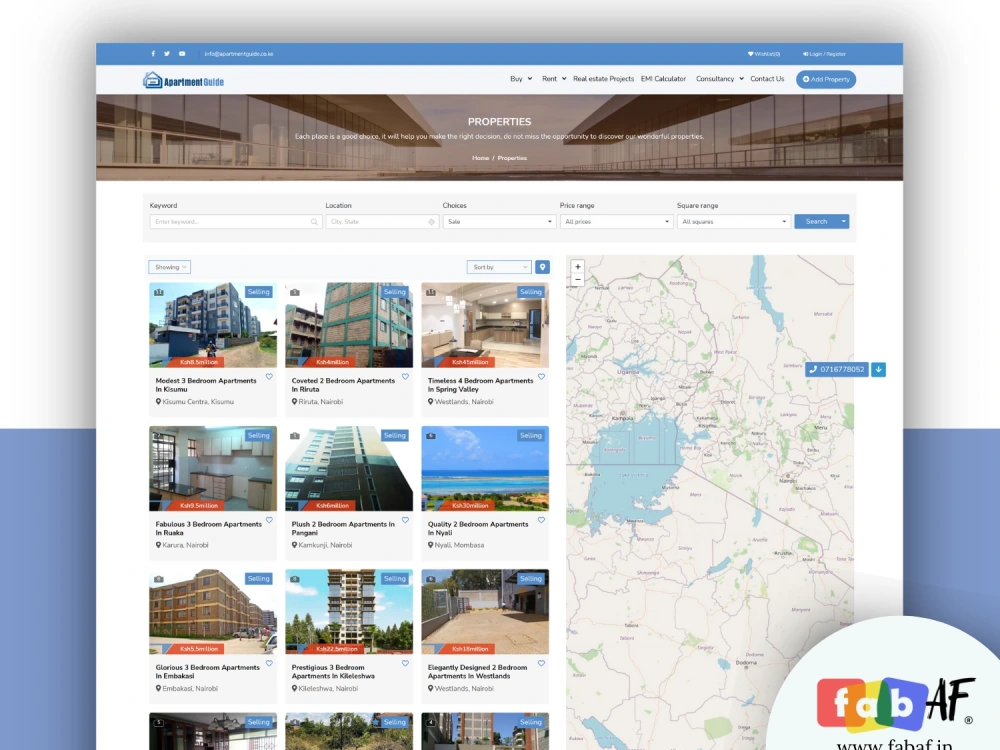Favorite Glorious 3 Bedroom Apartments in Embakasi

[269, 664]
